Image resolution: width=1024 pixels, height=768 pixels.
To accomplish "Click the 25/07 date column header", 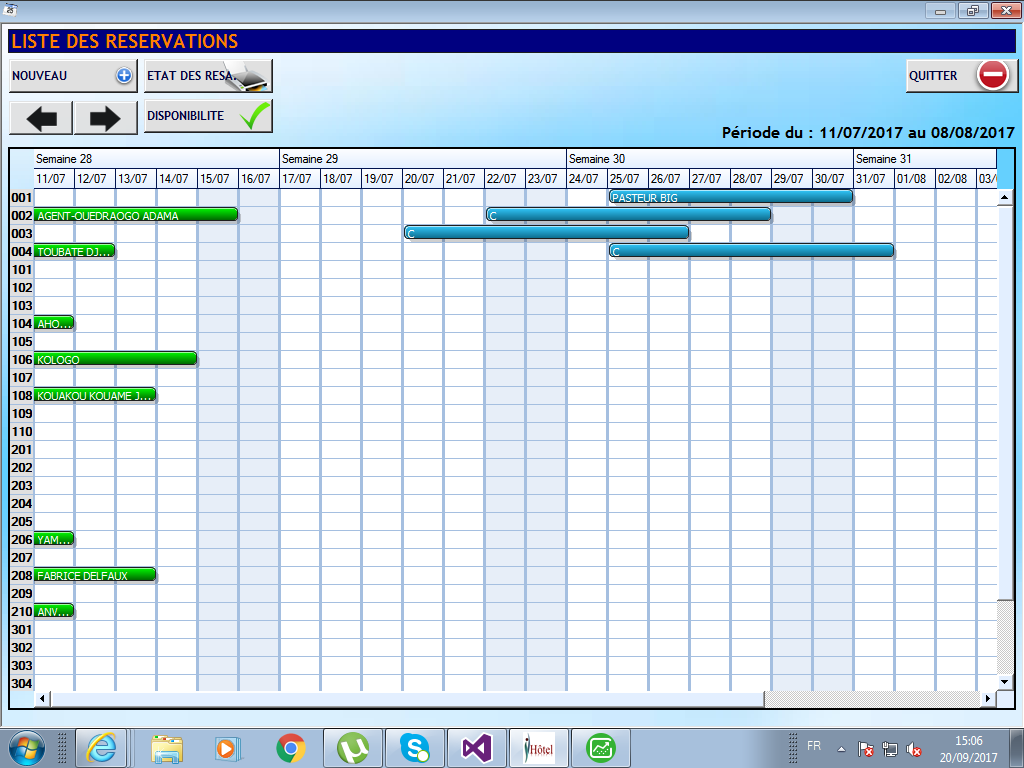I will [628, 178].
